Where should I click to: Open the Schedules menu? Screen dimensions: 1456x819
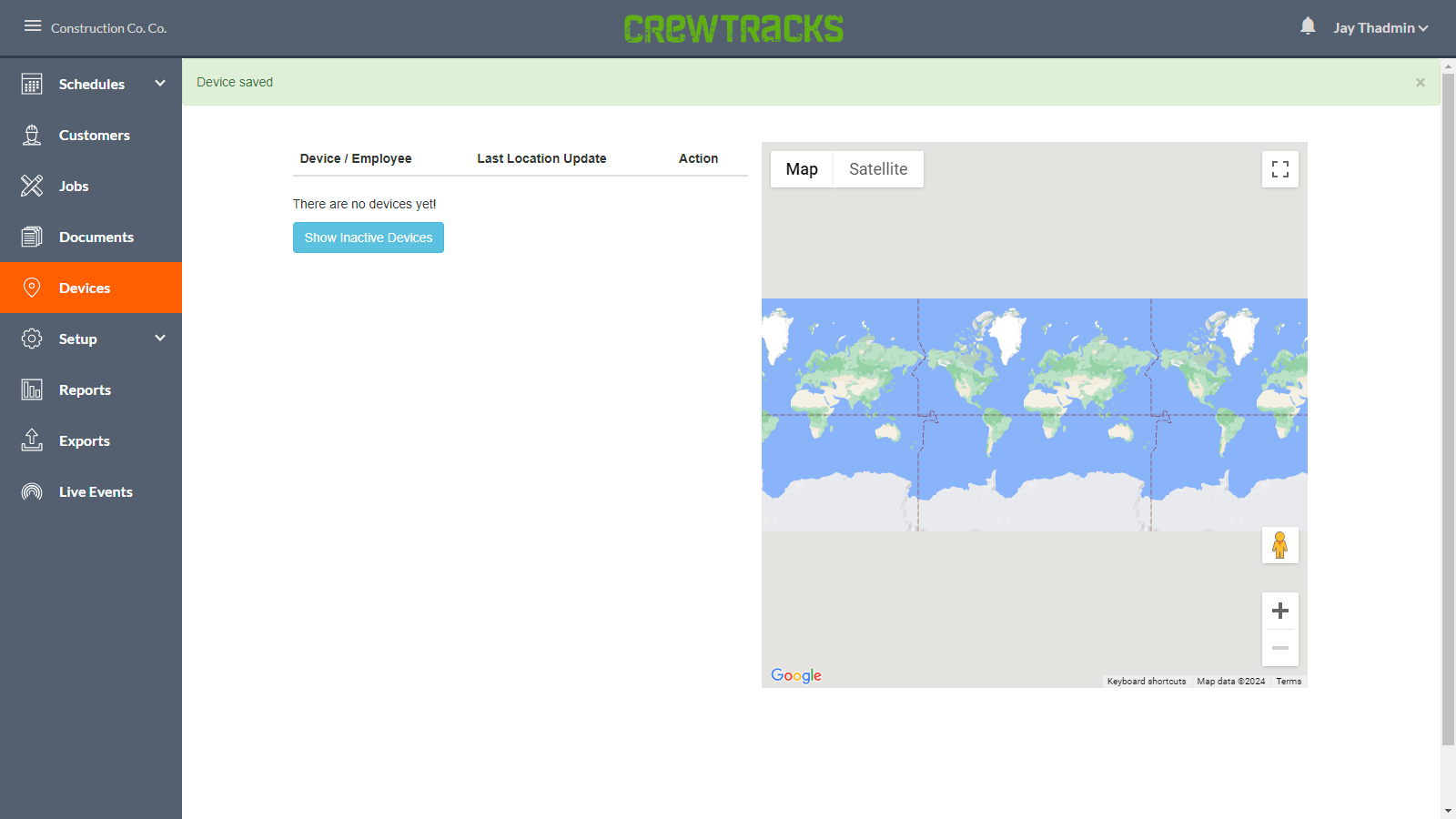click(x=91, y=84)
